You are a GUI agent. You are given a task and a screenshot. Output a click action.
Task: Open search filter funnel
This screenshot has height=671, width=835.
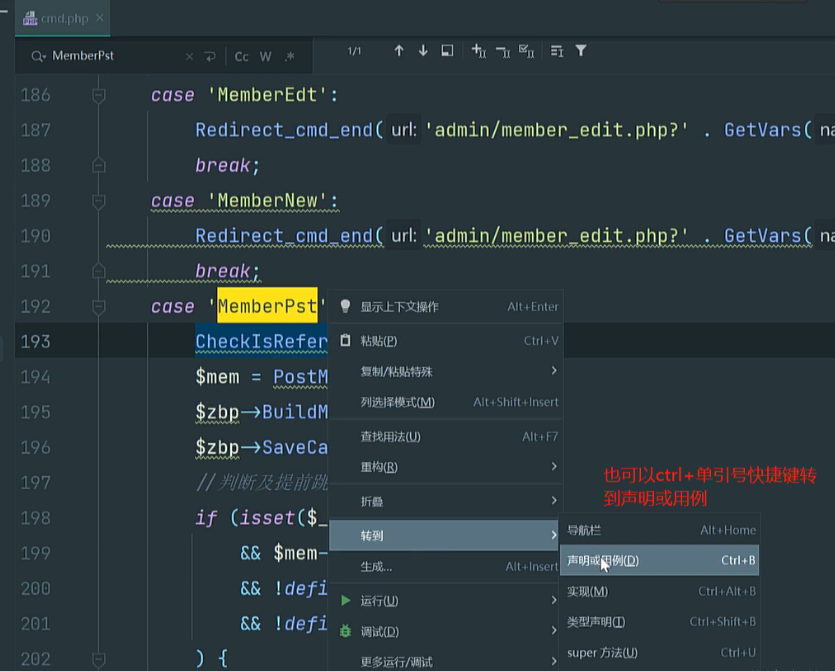[x=581, y=51]
